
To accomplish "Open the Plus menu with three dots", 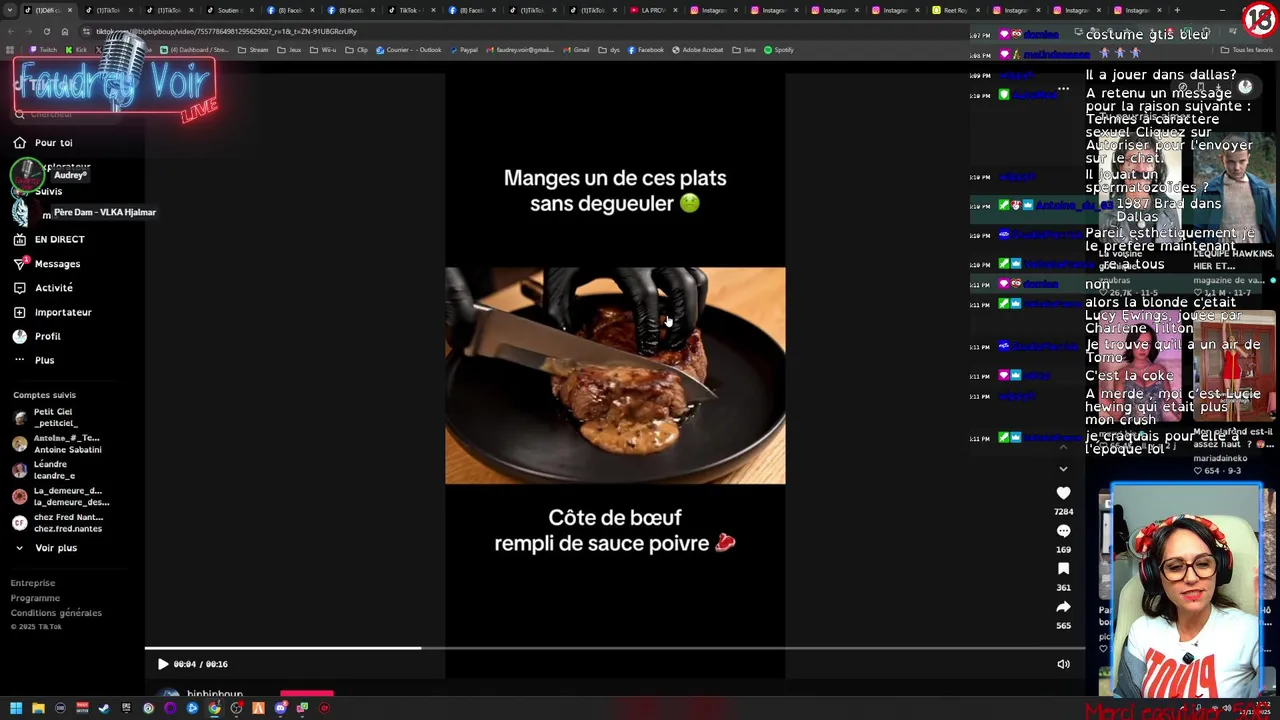I will 34,360.
